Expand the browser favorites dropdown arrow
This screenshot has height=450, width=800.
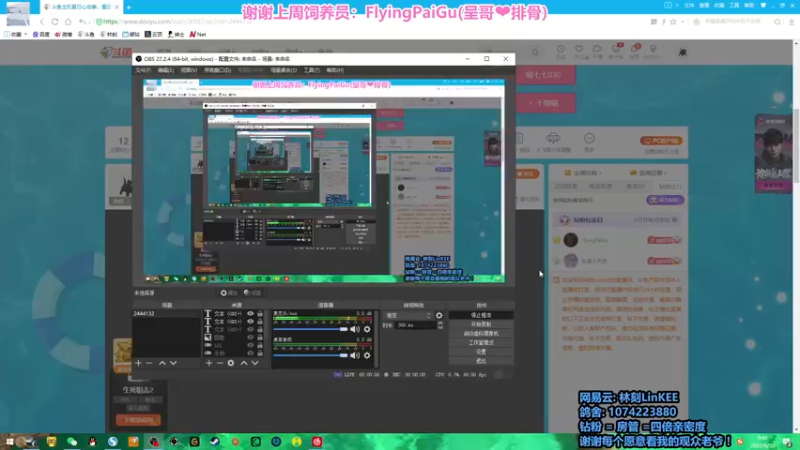pos(26,34)
